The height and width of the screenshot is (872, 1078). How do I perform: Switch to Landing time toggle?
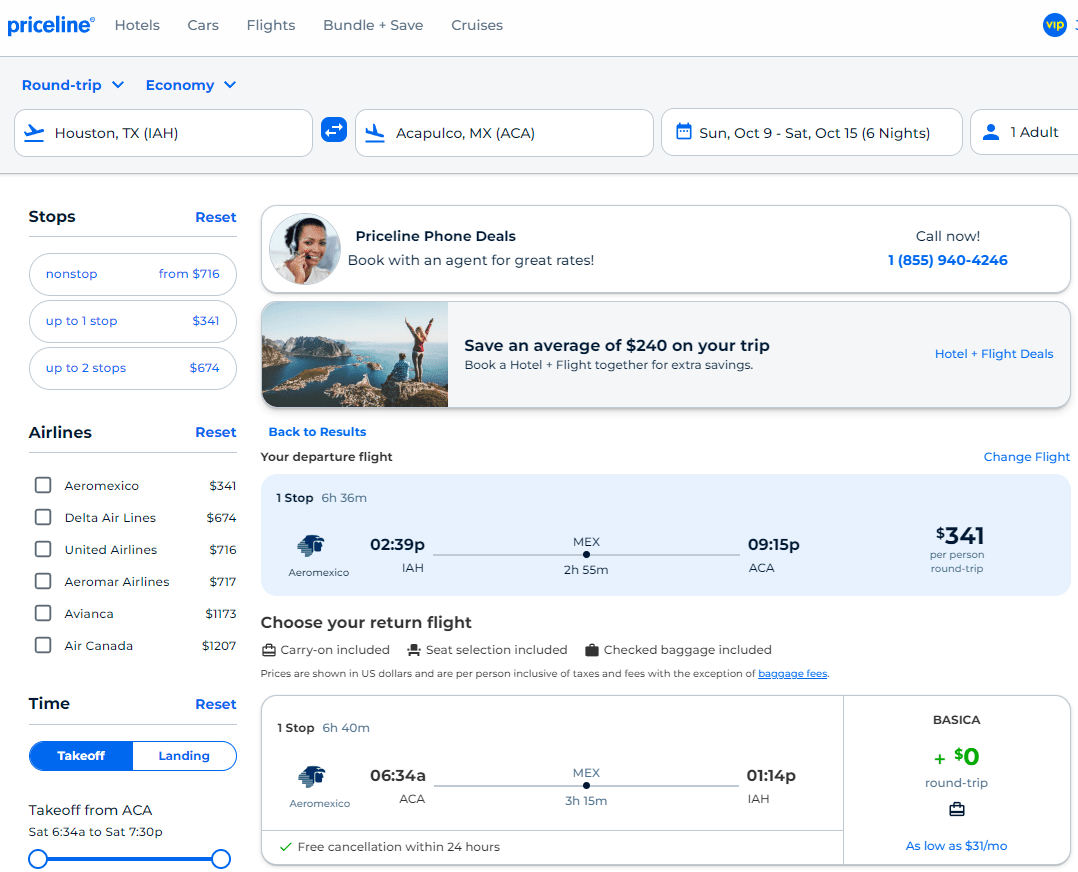click(x=184, y=756)
